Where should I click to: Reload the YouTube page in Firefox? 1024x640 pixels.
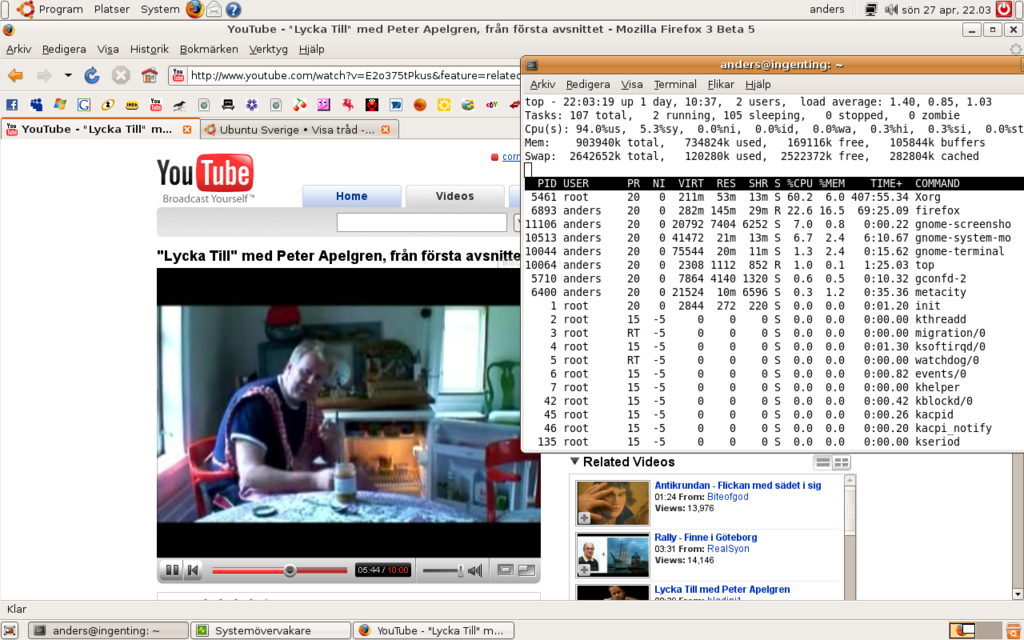92,76
